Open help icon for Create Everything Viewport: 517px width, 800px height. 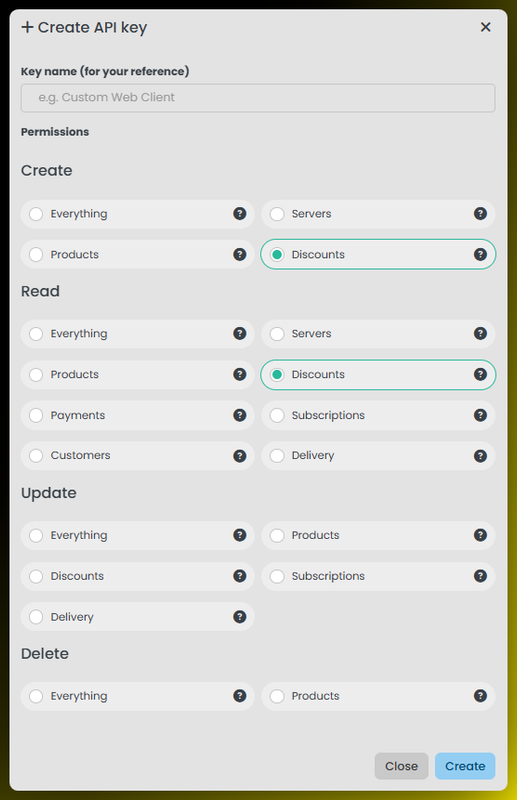pyautogui.click(x=239, y=214)
